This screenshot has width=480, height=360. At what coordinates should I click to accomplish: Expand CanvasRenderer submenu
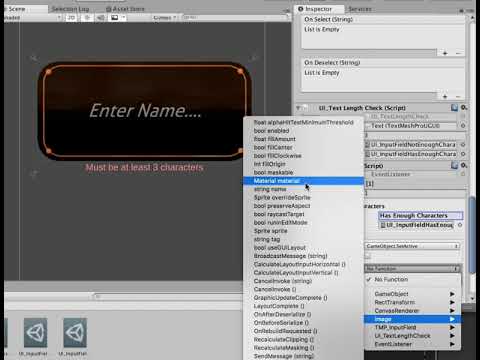tap(412, 311)
